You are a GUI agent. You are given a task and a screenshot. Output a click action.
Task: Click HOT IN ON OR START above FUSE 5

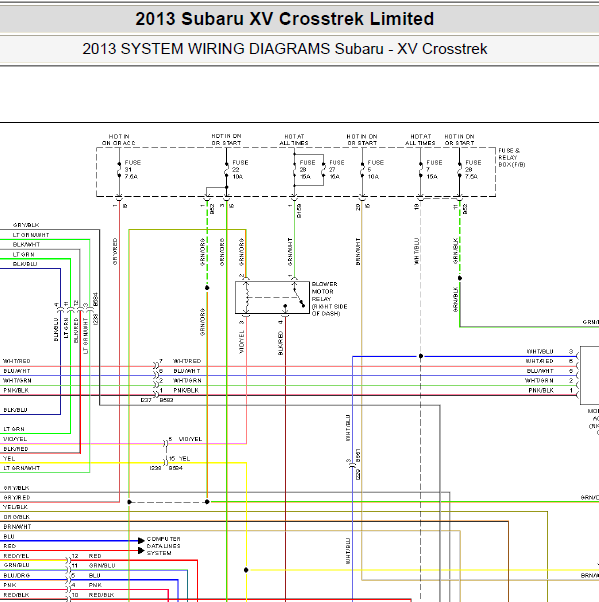tap(362, 140)
